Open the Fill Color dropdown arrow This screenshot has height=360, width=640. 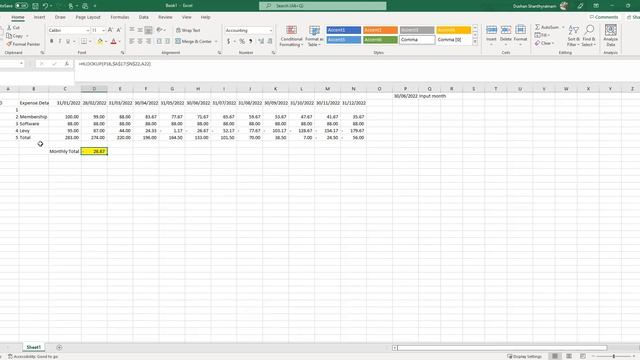(106, 41)
